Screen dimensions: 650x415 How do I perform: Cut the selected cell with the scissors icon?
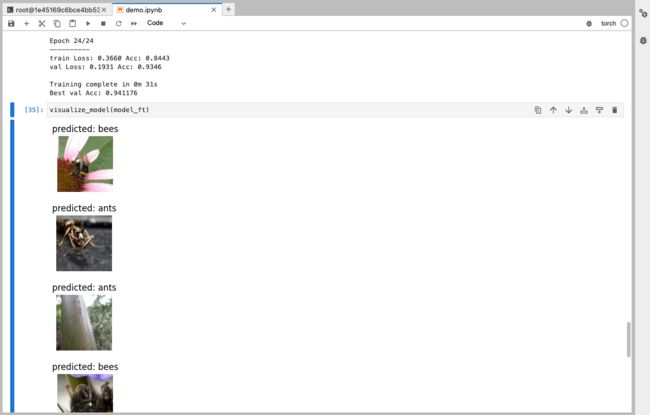42,24
